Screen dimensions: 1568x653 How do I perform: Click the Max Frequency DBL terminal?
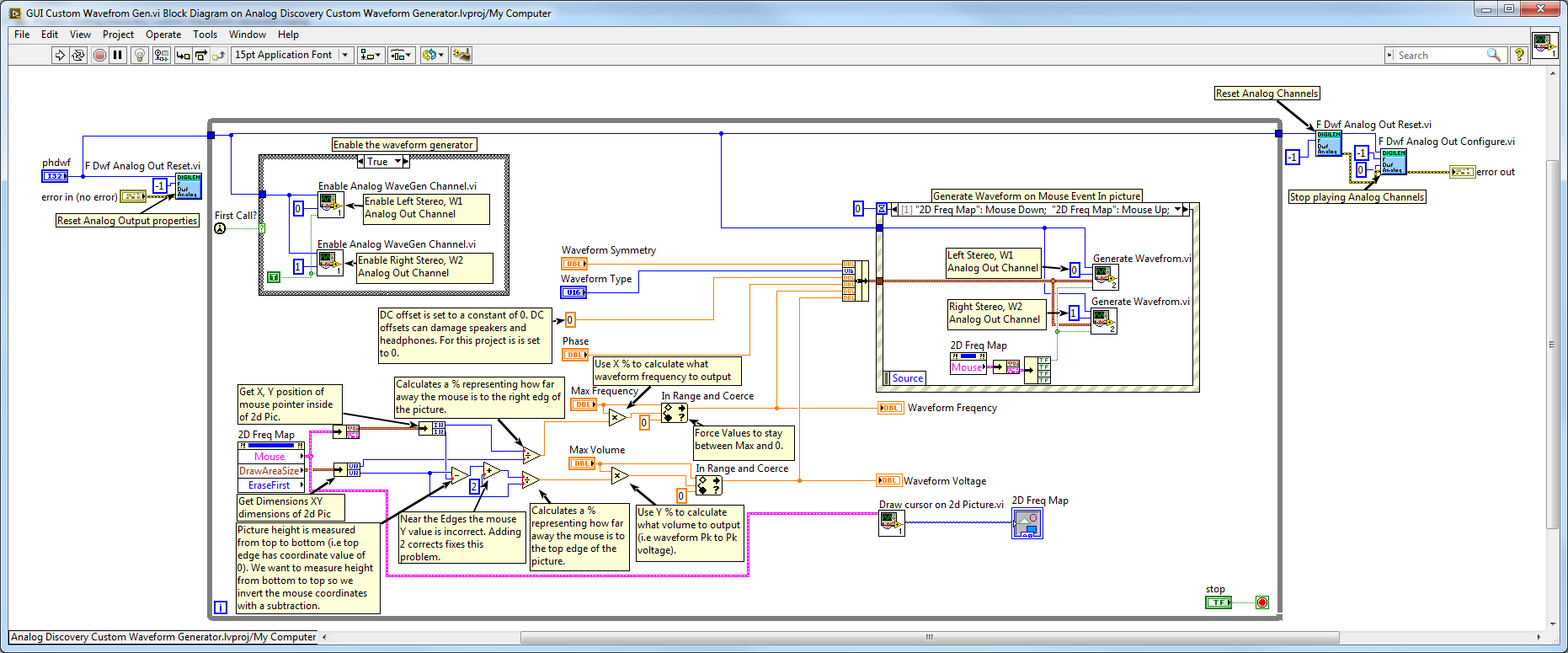[584, 404]
